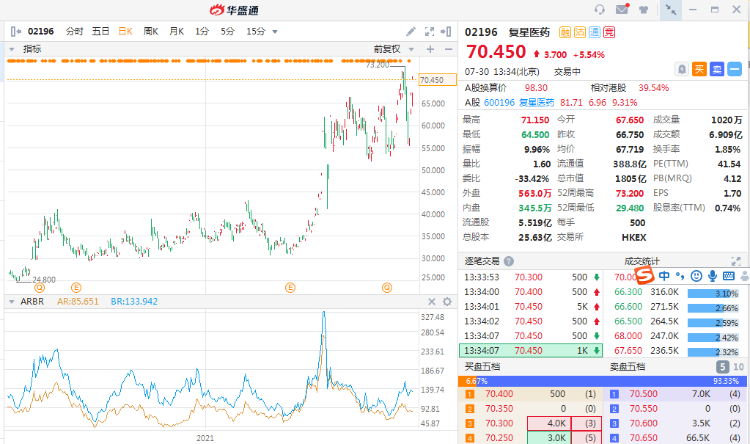The height and width of the screenshot is (444, 750).
Task: Select the 5-minute chart tab
Action: click(227, 31)
